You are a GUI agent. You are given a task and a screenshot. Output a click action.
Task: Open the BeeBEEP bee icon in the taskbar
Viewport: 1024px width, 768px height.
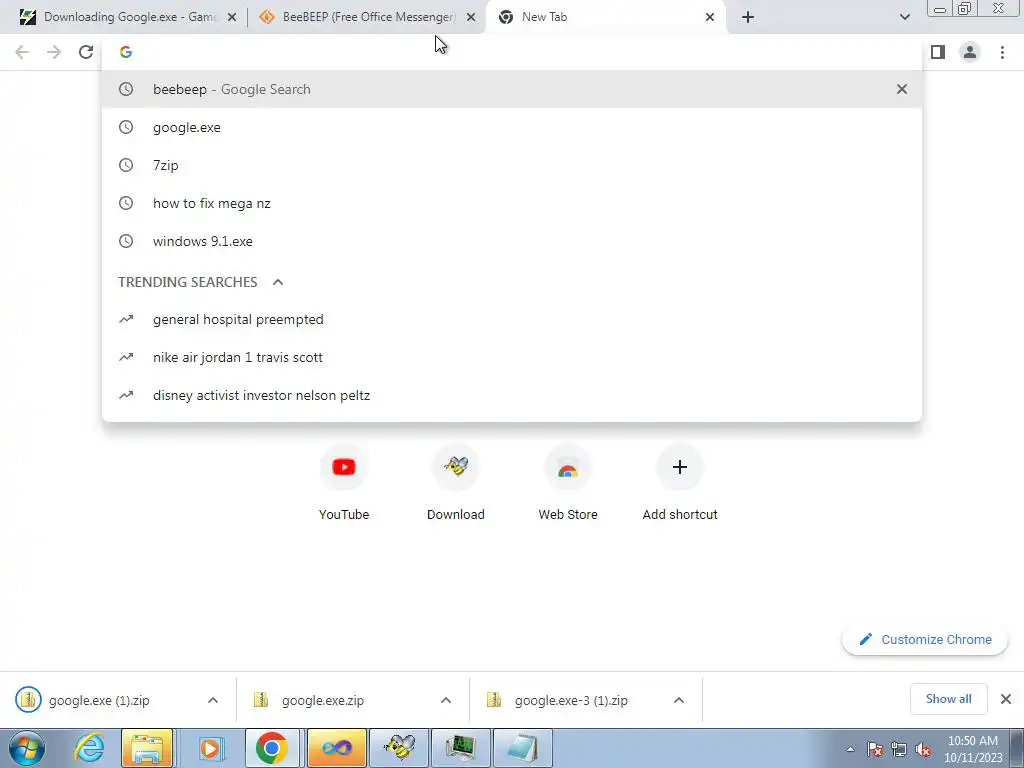point(399,748)
